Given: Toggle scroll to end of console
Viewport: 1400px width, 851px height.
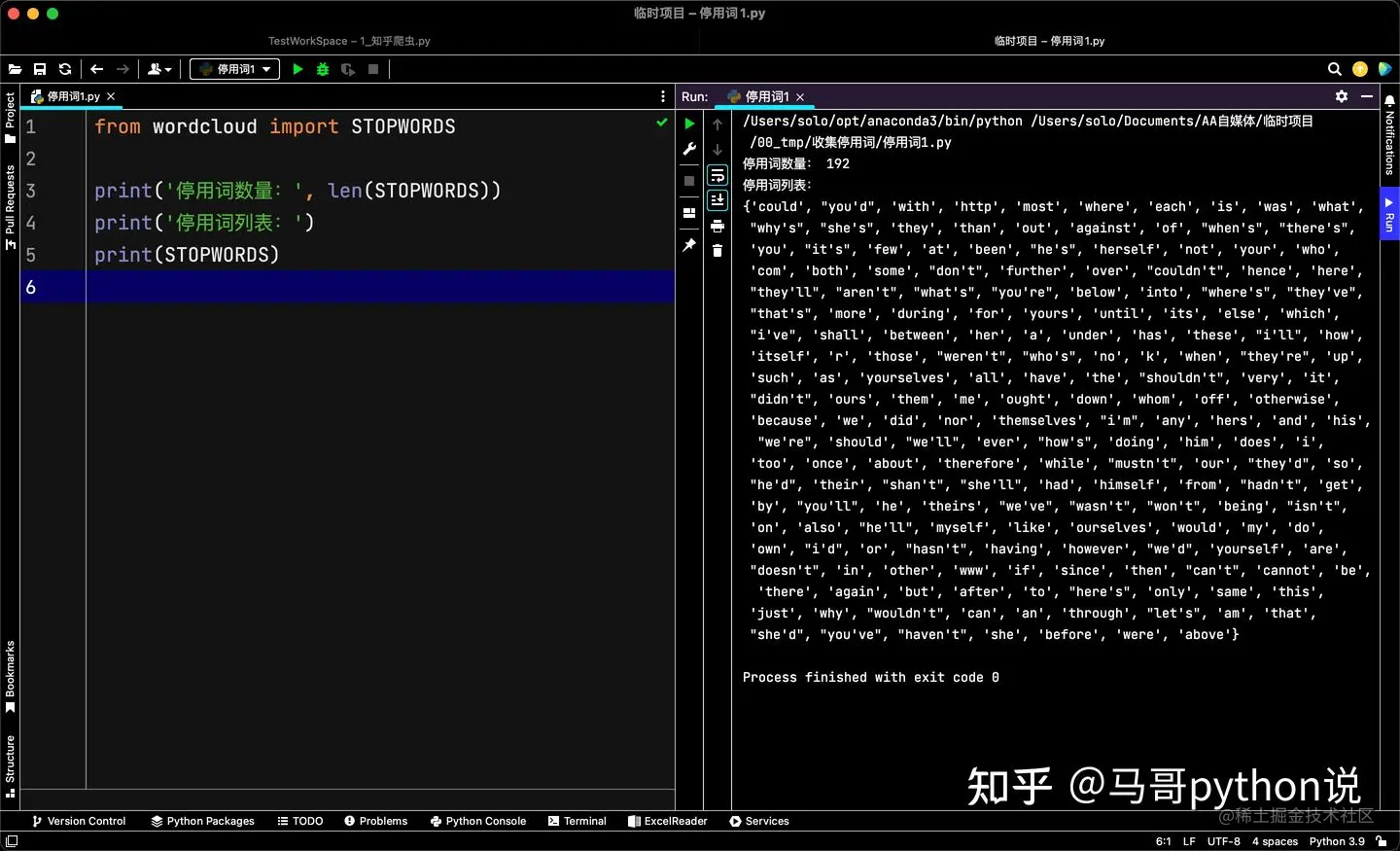Looking at the screenshot, I should pyautogui.click(x=717, y=200).
